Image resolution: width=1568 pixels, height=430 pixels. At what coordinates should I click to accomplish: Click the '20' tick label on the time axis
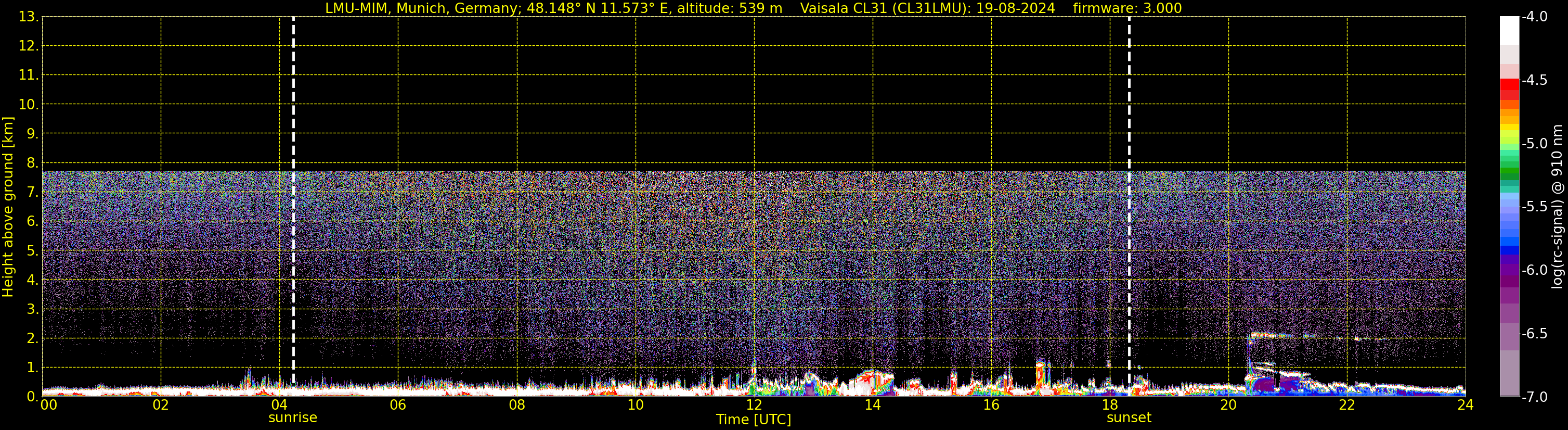[x=1228, y=405]
